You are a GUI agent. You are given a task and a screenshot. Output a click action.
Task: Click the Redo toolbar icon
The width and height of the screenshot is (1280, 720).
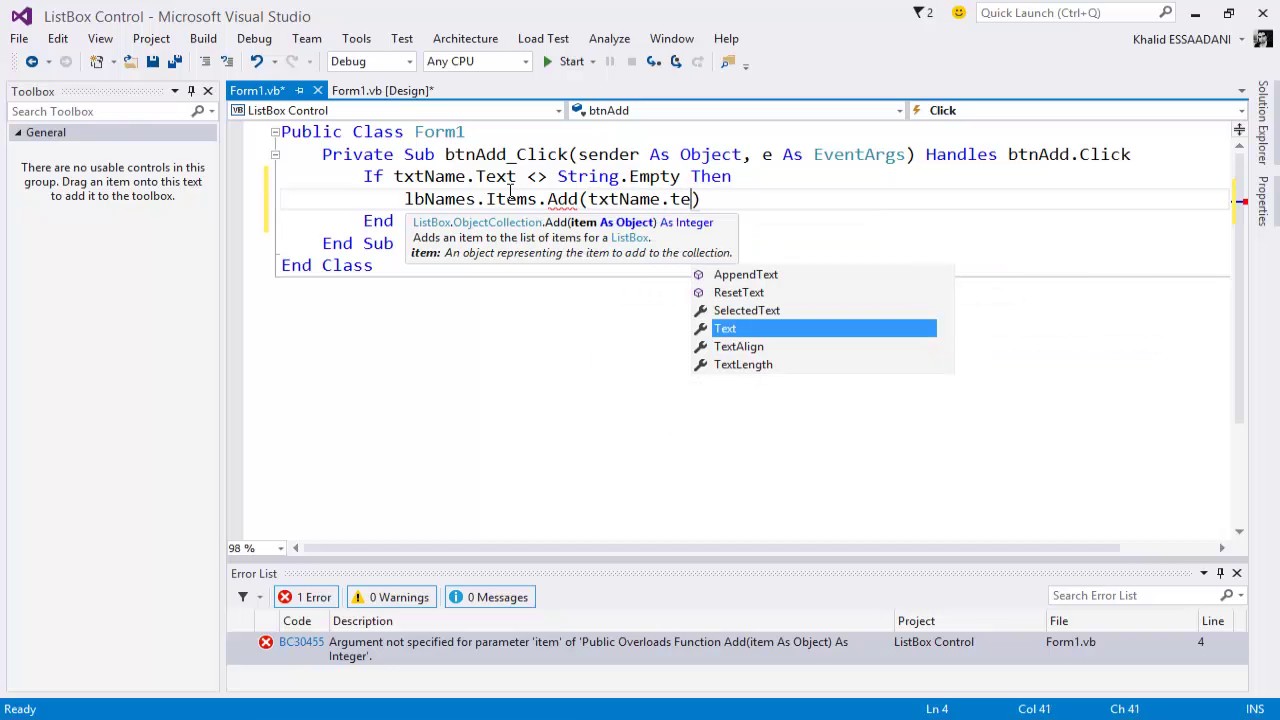pyautogui.click(x=291, y=62)
